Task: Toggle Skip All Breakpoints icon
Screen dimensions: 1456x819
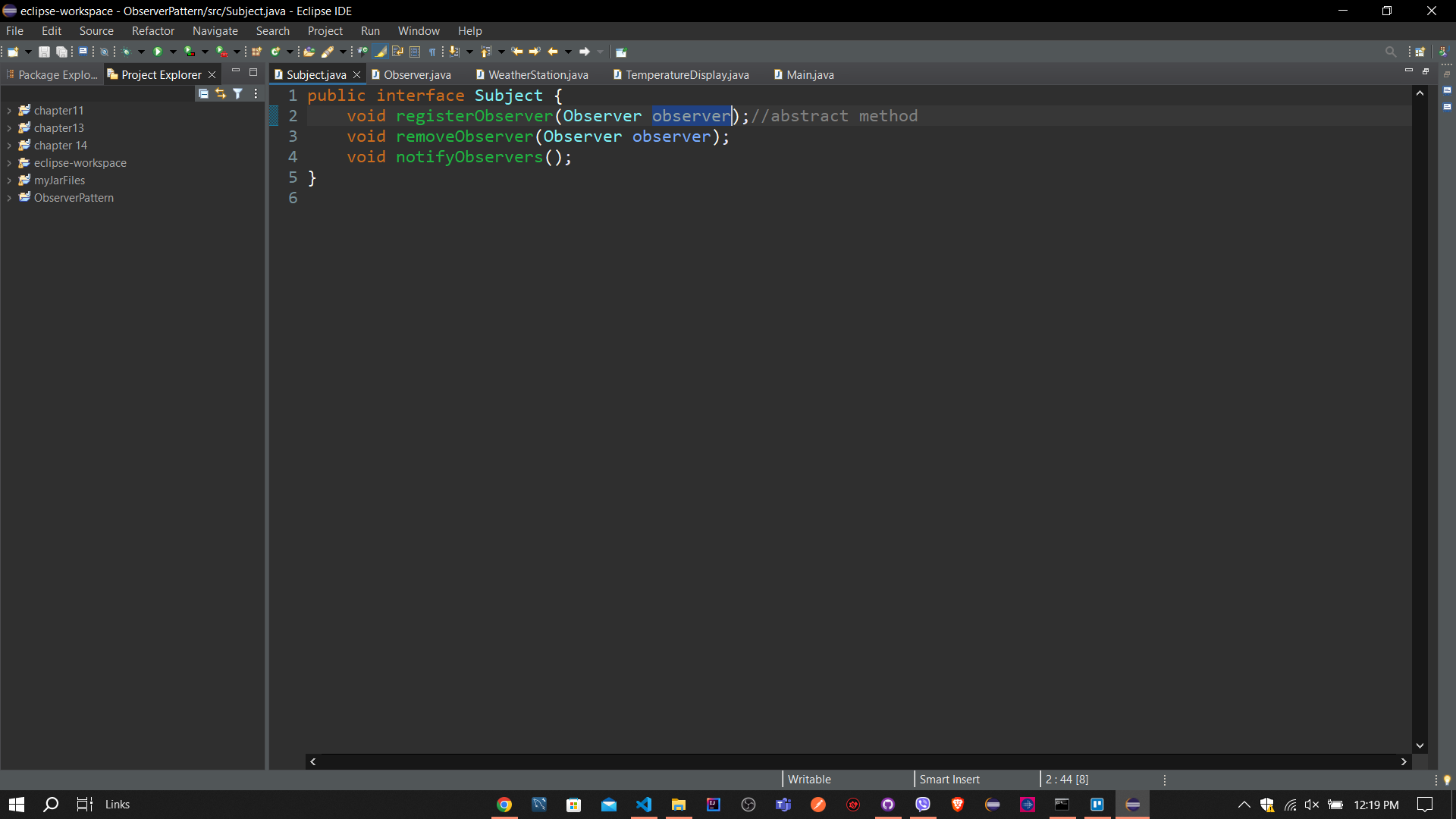Action: (x=104, y=52)
